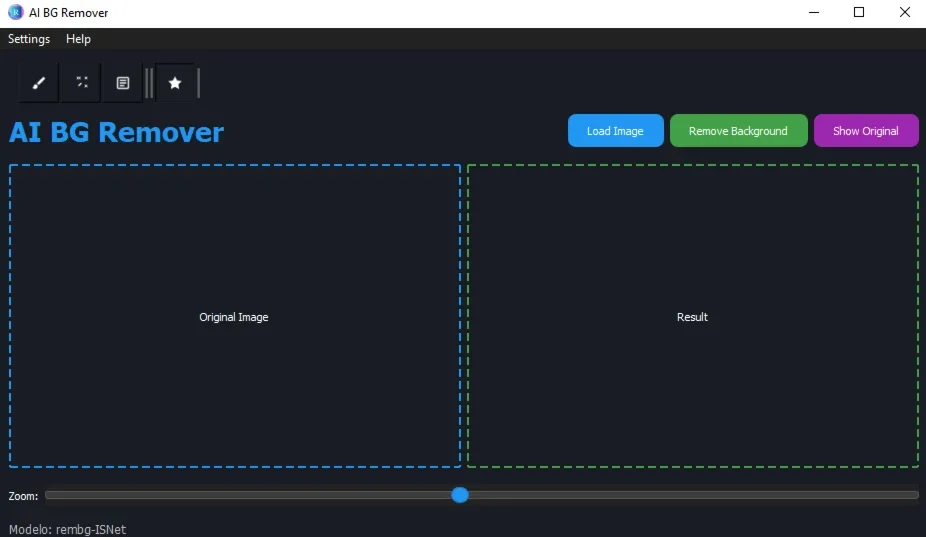Minimize the AI BG Remover window

pyautogui.click(x=814, y=12)
